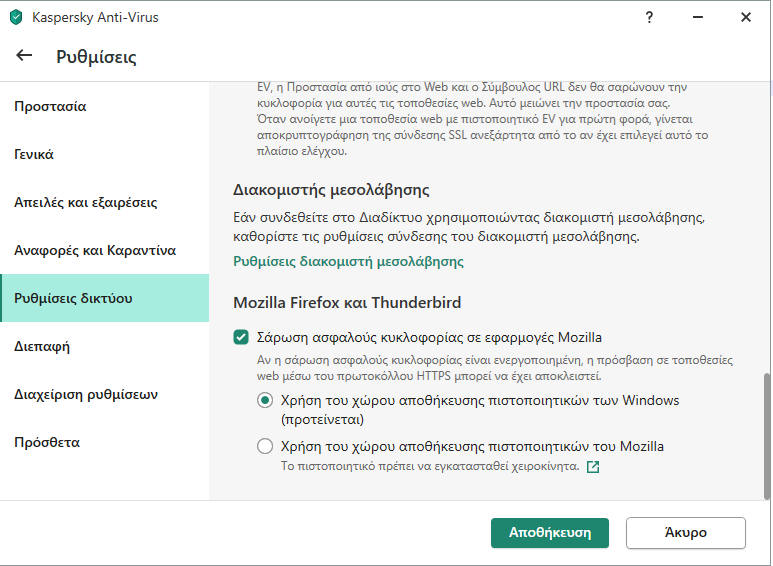Minimize the Kaspersky window

[698, 17]
